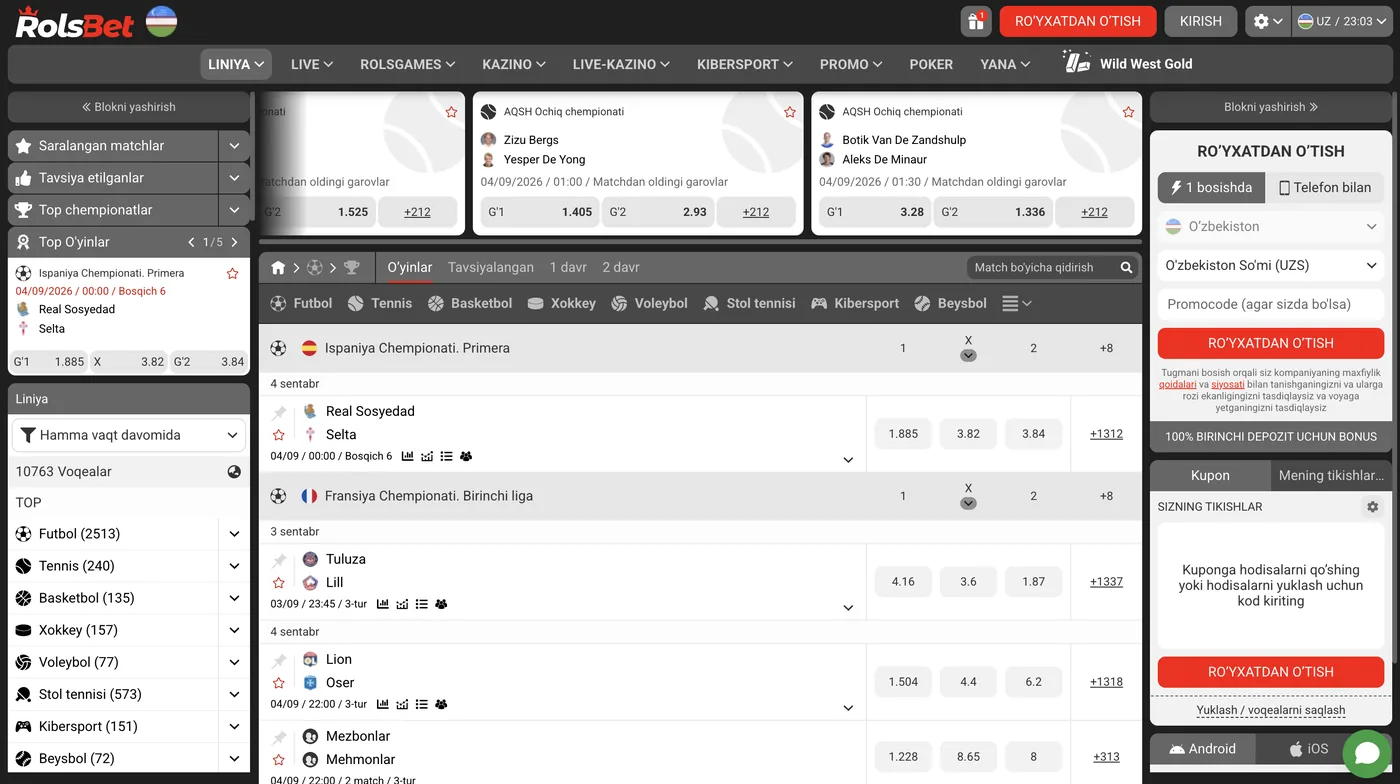This screenshot has width=1400, height=784.
Task: Open coupon settings gear
Action: (1372, 507)
